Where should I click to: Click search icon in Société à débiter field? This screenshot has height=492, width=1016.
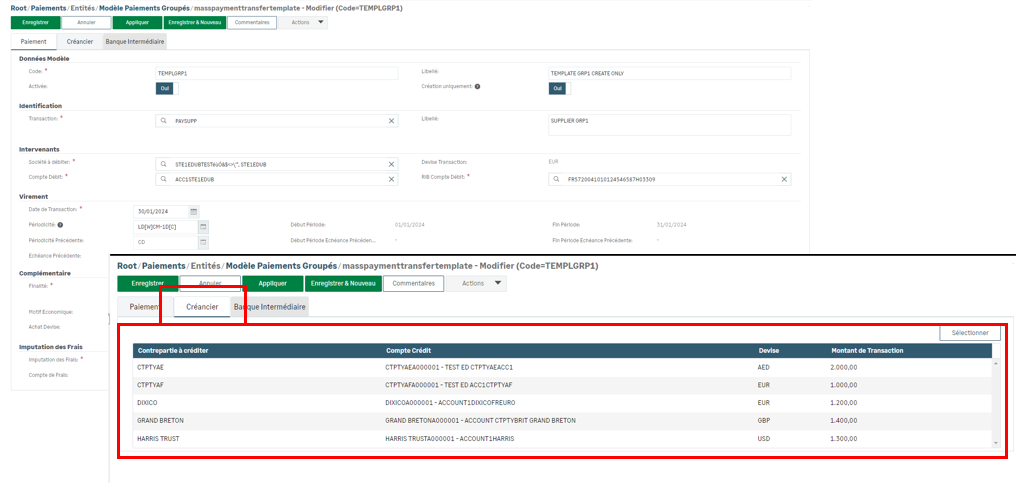point(163,164)
